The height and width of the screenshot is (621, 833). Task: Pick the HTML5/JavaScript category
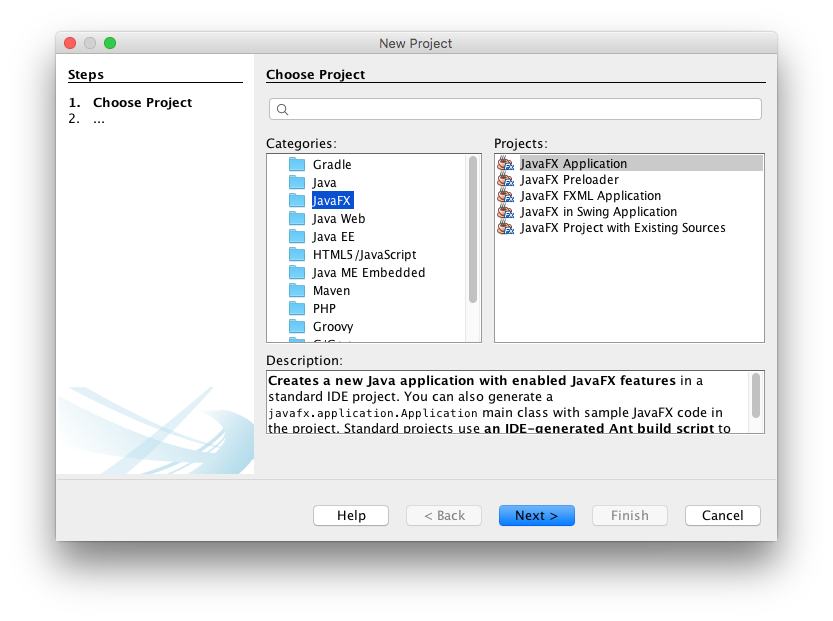pos(364,255)
